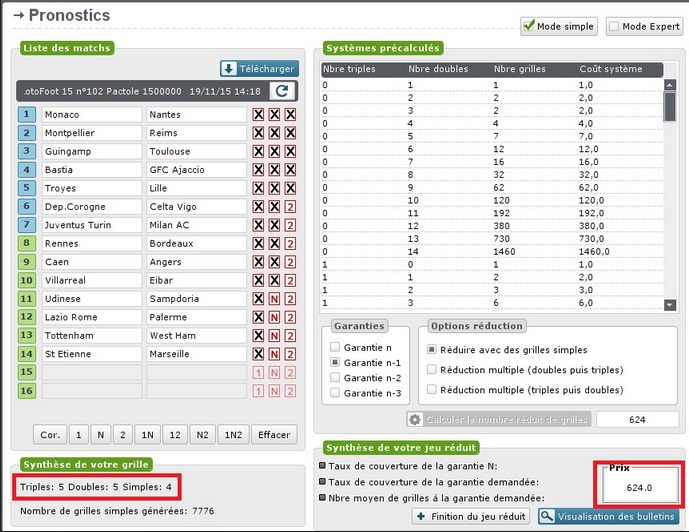This screenshot has height=532, width=689.
Task: Select the Garantie n-2 option
Action: [x=335, y=378]
